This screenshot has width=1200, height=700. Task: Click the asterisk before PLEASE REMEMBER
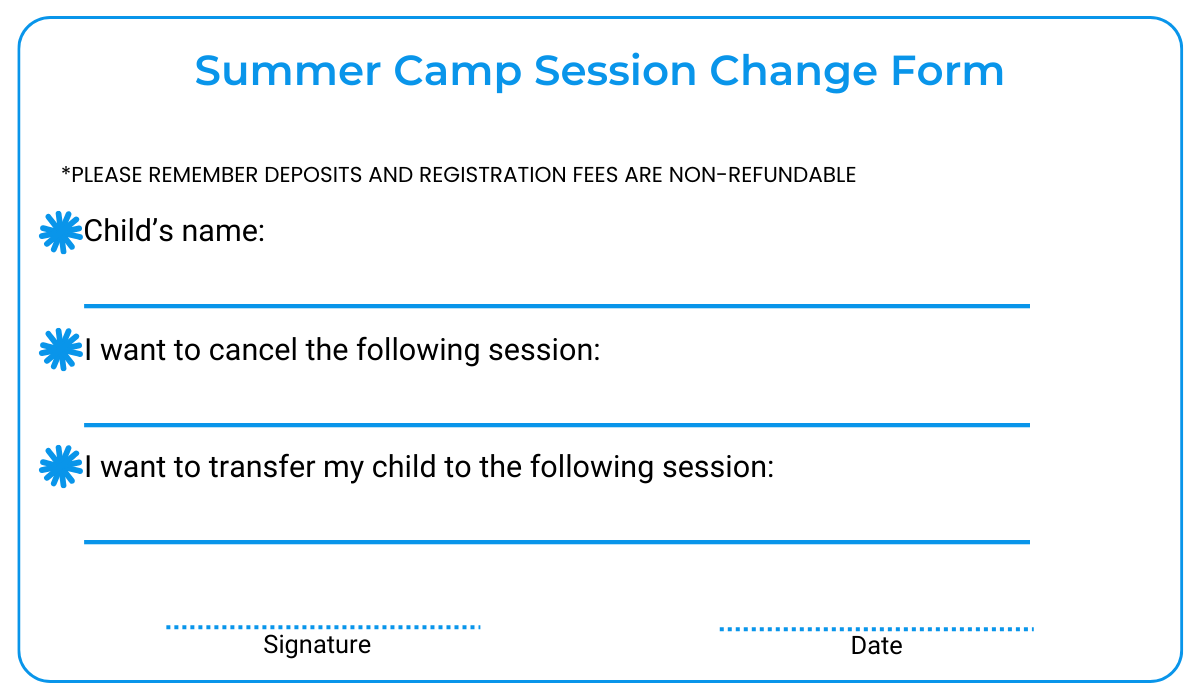pos(66,174)
